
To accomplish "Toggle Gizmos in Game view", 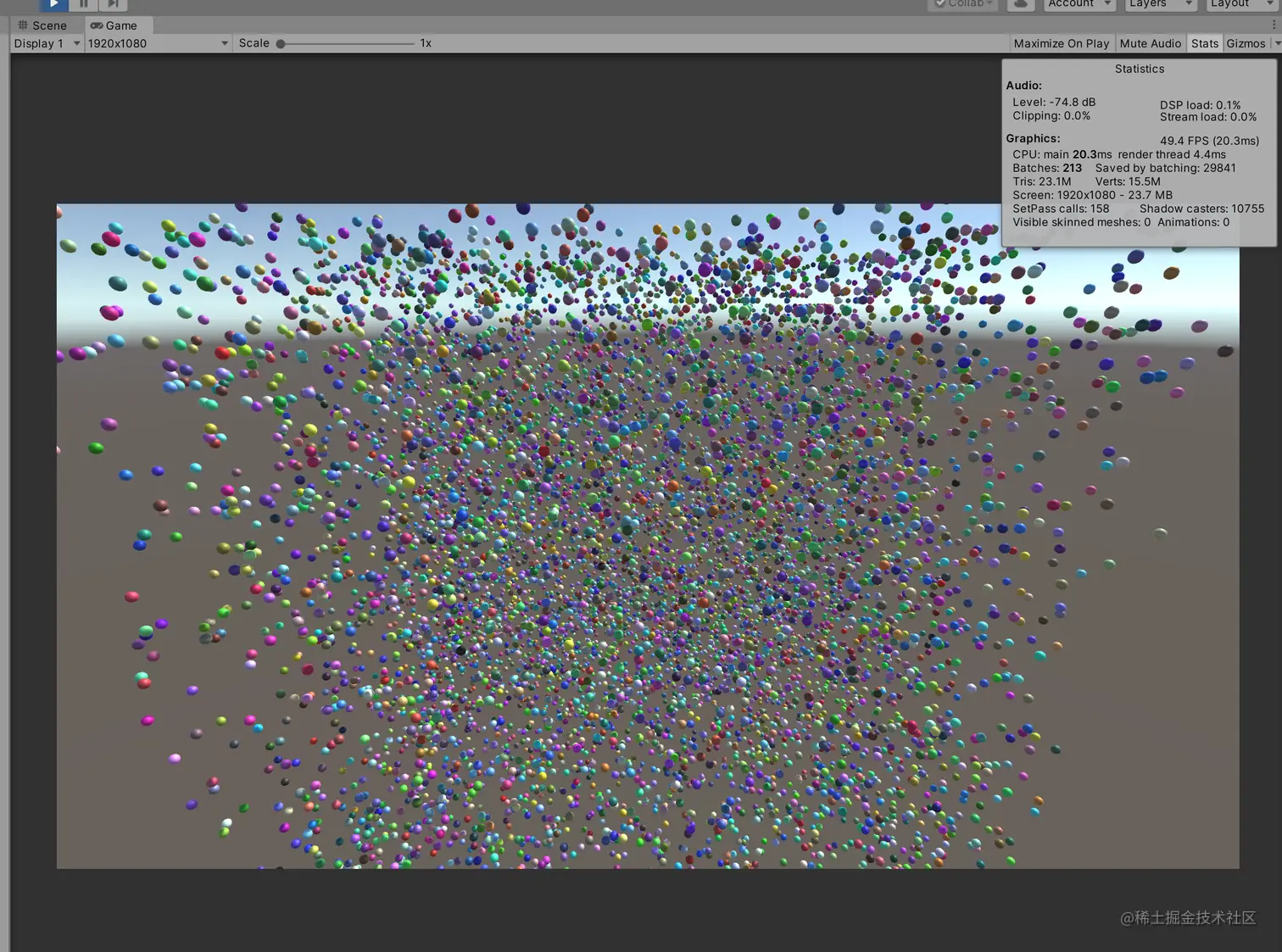I will tap(1246, 43).
